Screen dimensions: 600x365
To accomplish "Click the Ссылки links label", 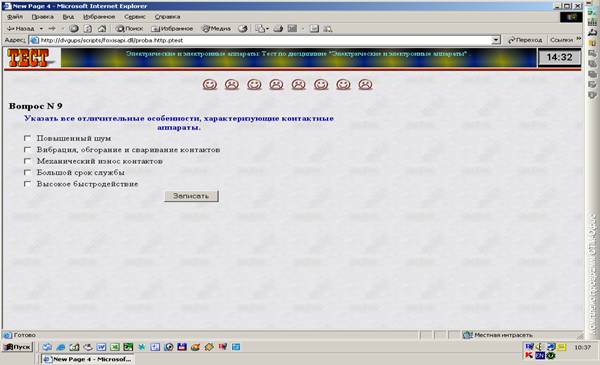I will pos(561,40).
